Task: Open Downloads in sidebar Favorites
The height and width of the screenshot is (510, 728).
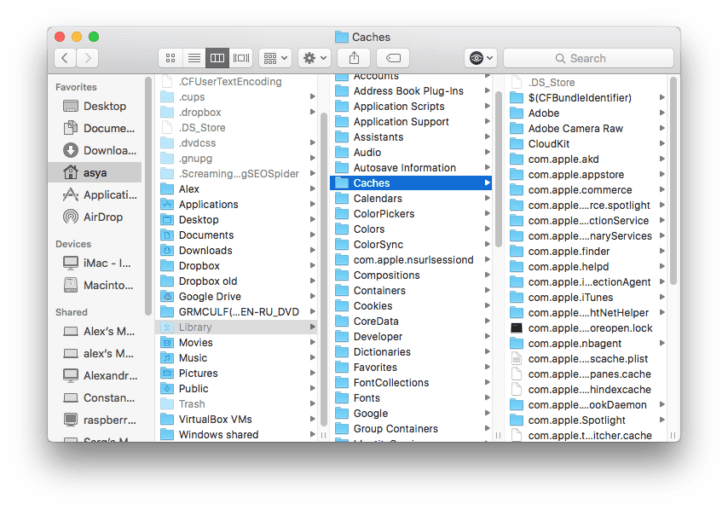Action: click(95, 150)
